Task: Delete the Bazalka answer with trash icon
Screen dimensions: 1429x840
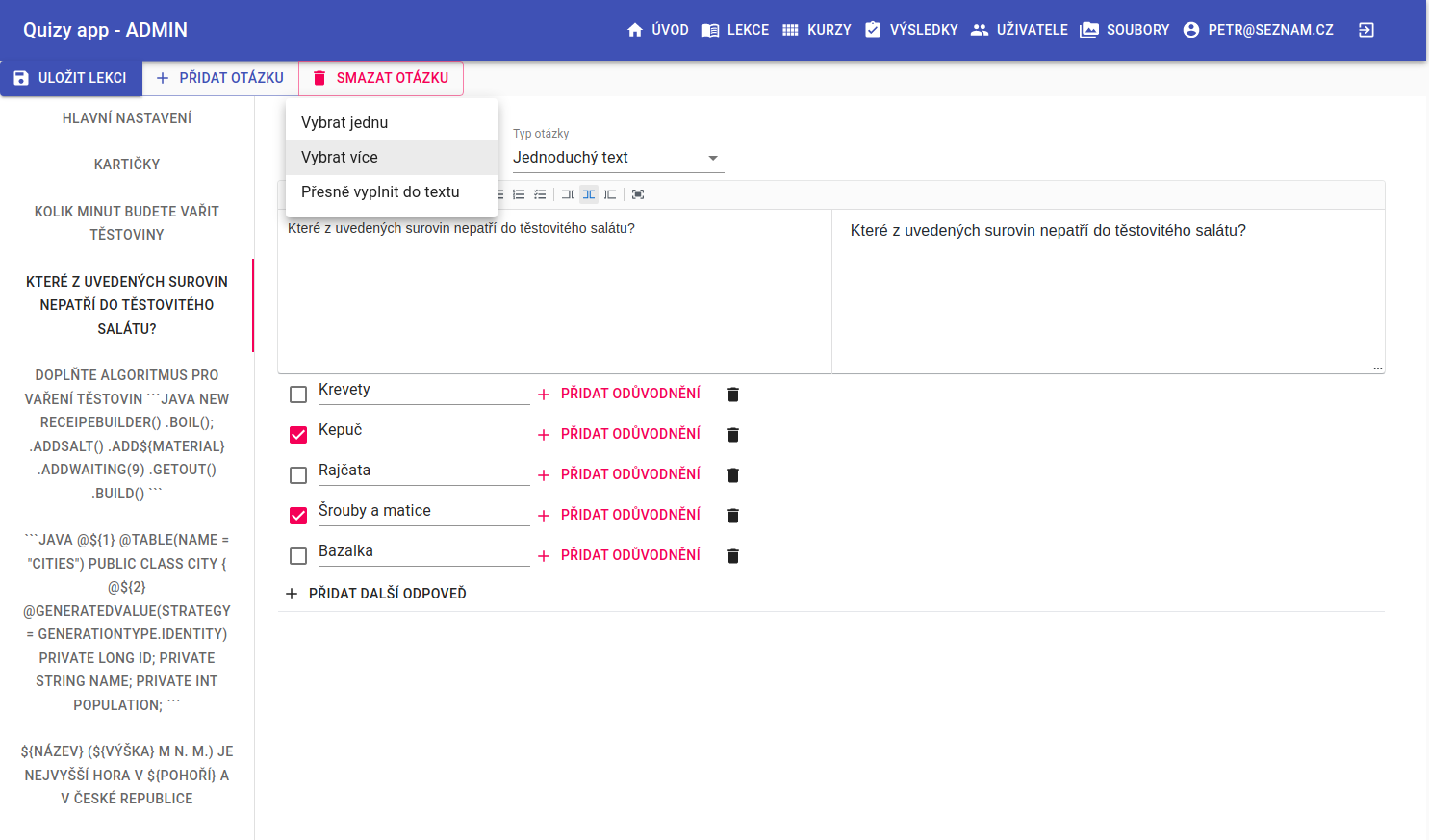Action: (x=733, y=556)
